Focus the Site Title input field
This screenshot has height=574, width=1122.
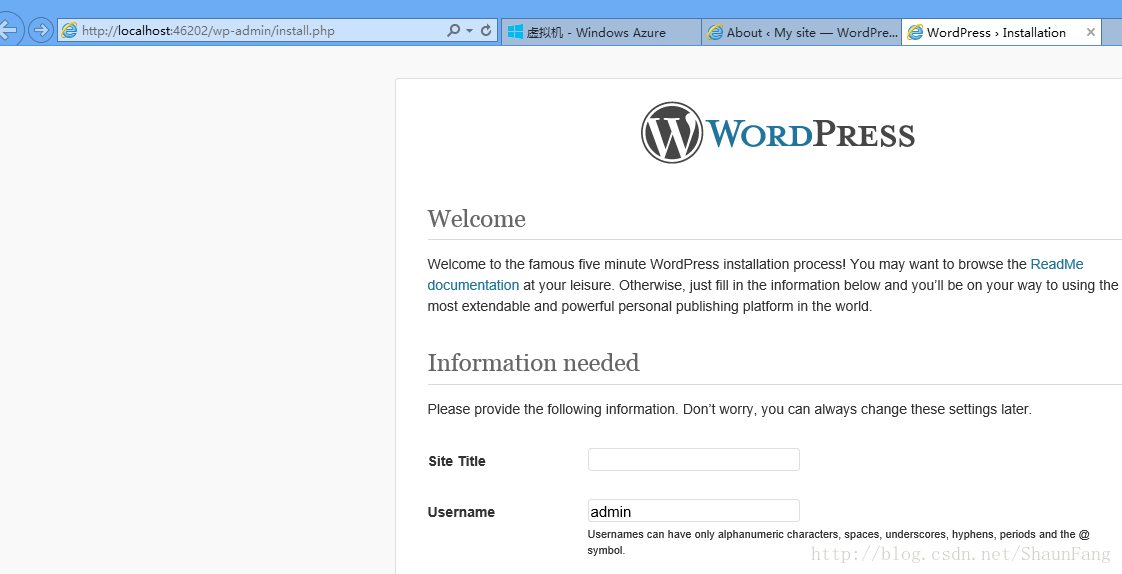click(x=693, y=459)
